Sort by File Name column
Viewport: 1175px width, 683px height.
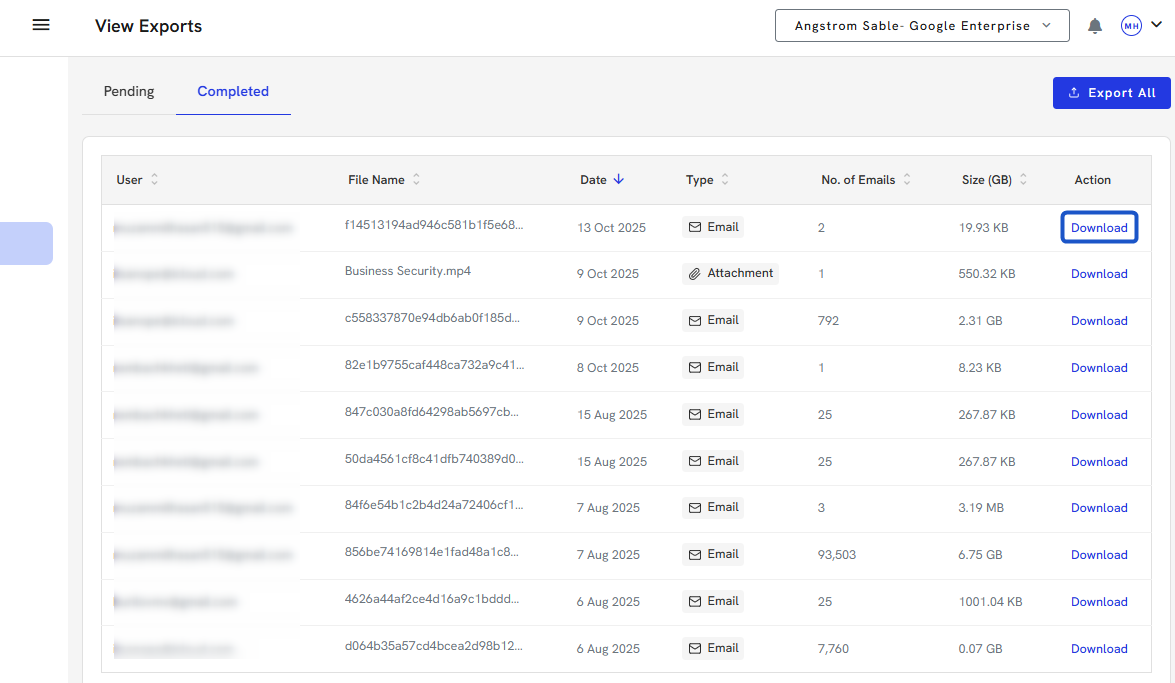coord(416,180)
